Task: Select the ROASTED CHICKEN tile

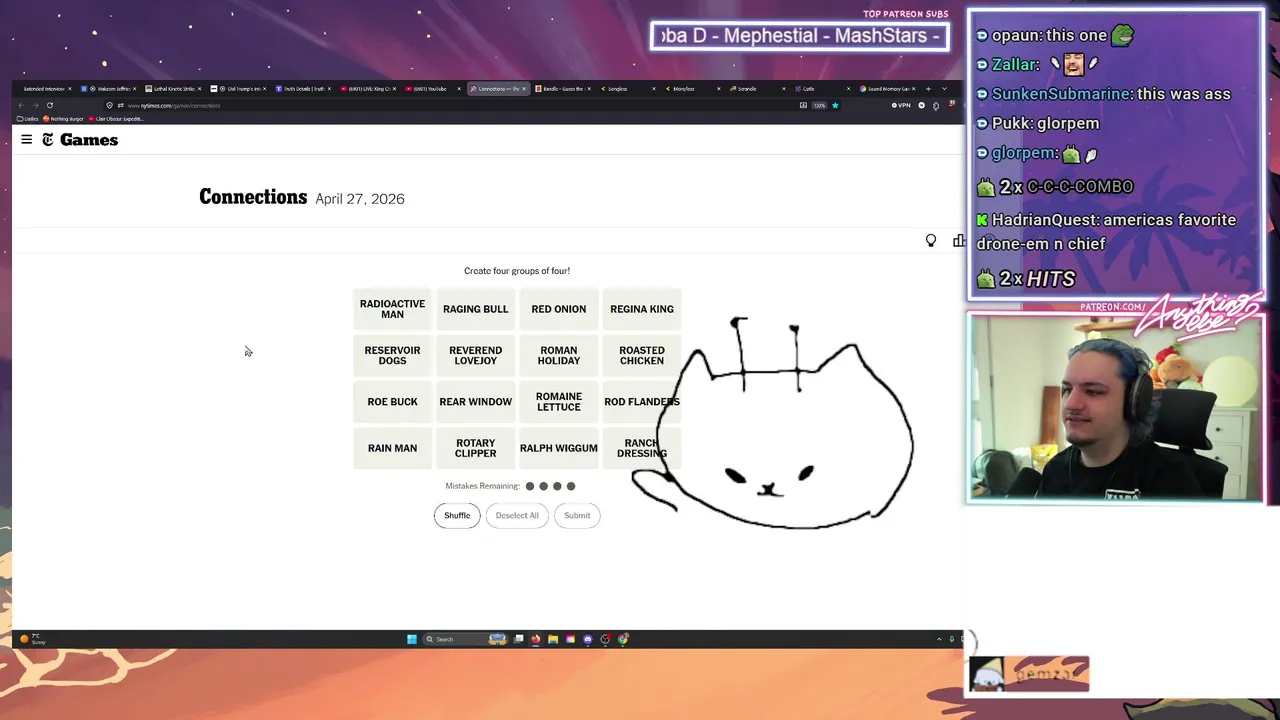Action: (x=641, y=355)
